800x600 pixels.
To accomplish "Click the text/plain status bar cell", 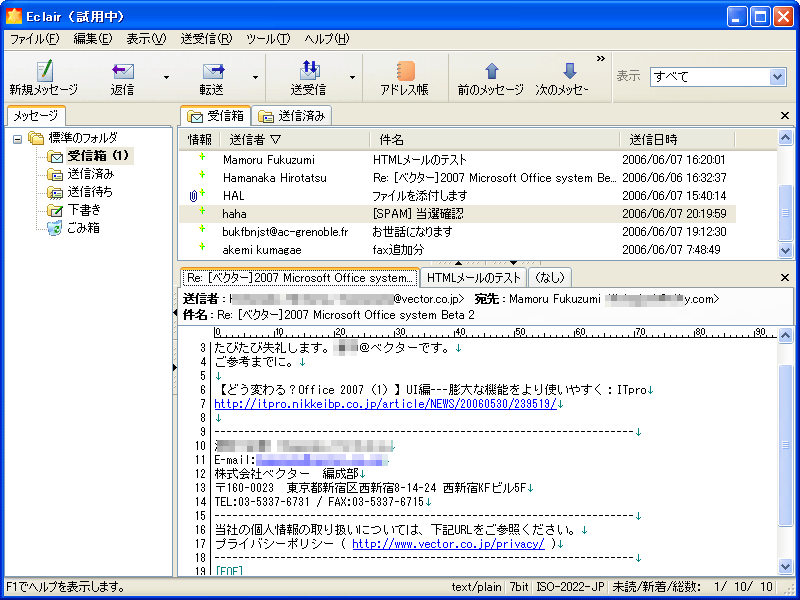I will (477, 587).
